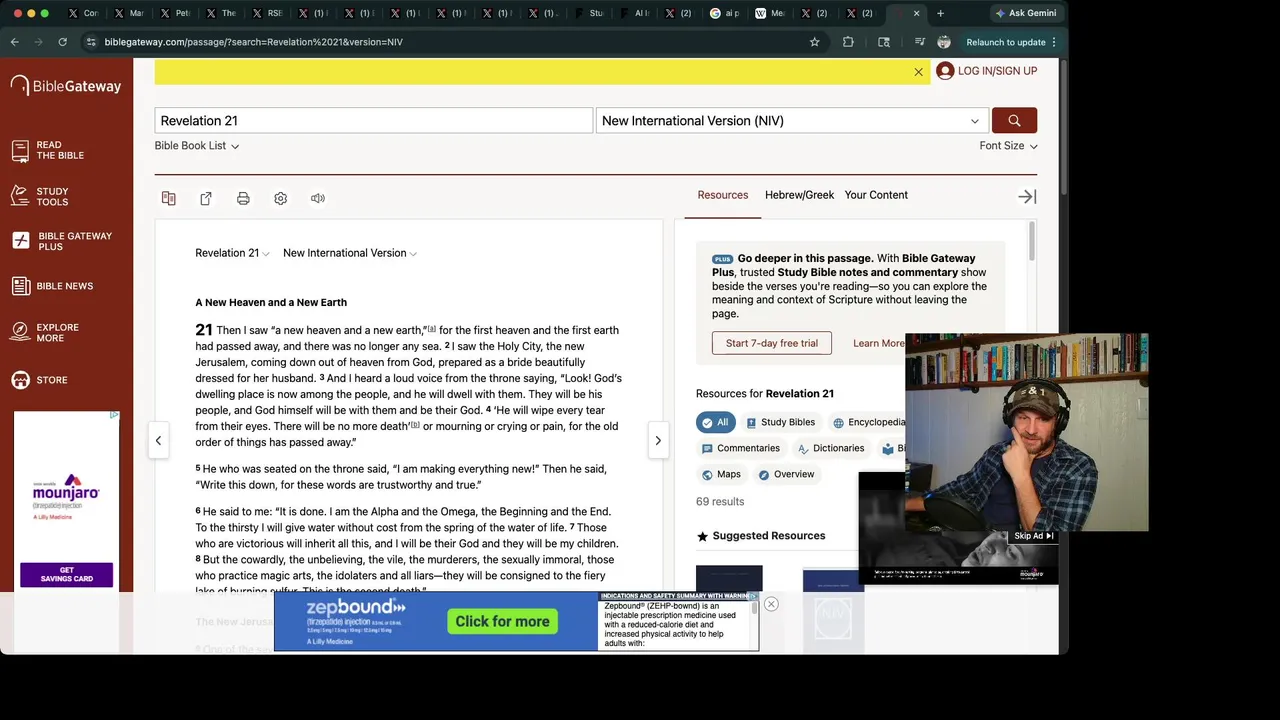Click the BibleGateway logo

[66, 86]
